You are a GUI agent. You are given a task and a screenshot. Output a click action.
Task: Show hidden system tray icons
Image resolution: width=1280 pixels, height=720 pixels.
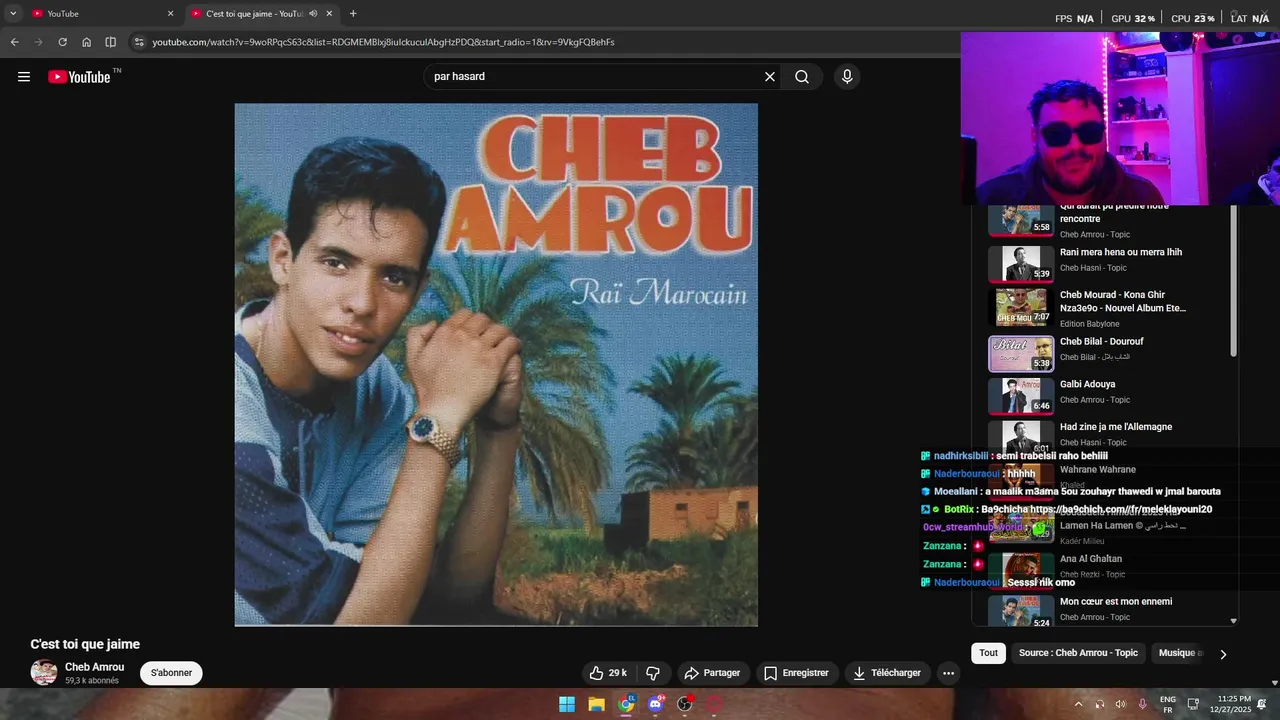[x=1078, y=704]
